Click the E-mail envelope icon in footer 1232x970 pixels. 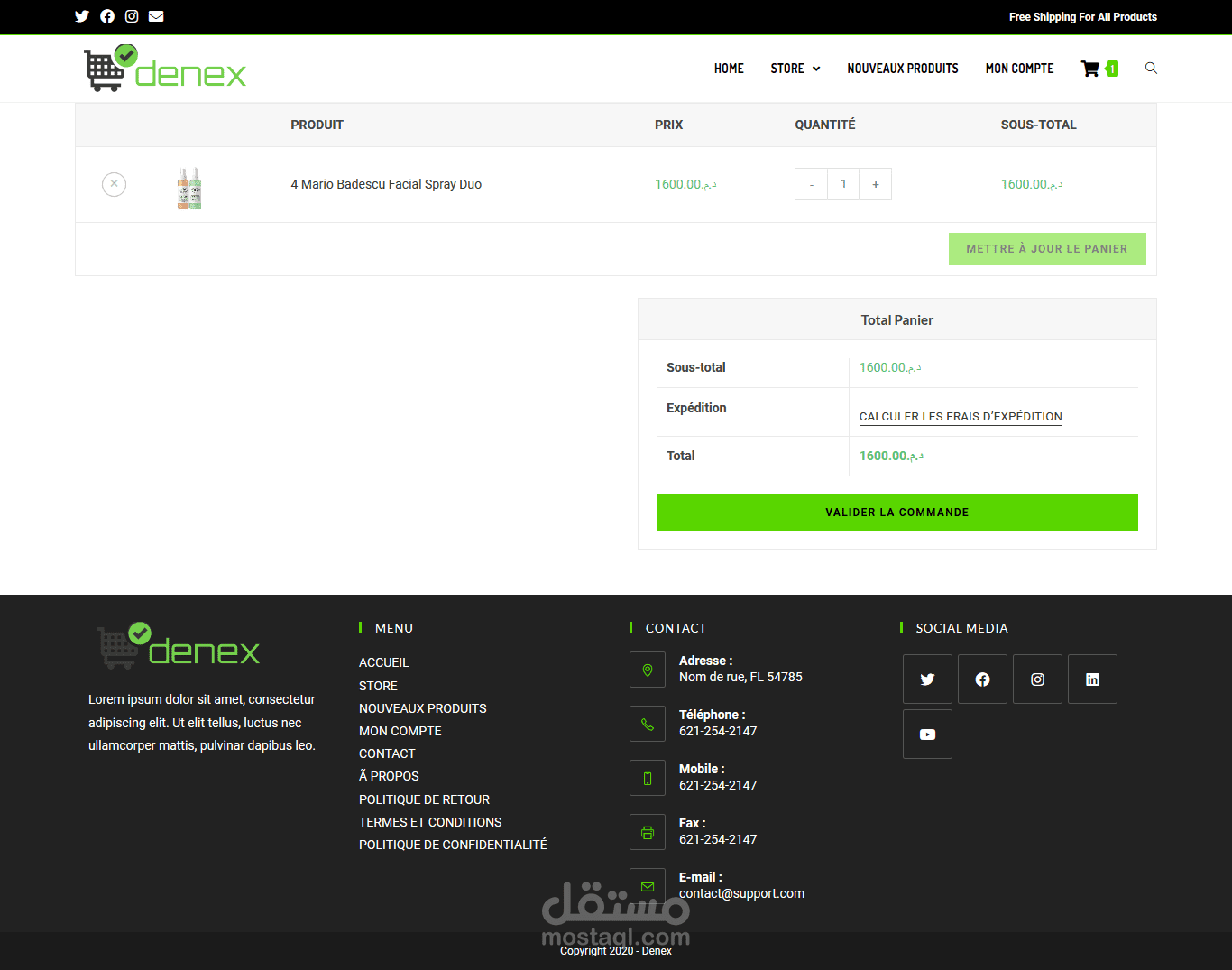click(648, 886)
